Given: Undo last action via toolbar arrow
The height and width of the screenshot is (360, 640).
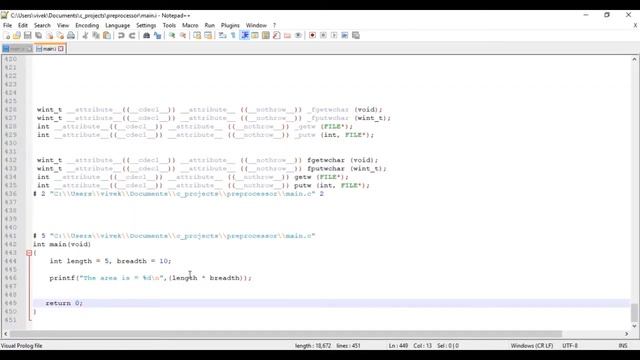Looking at the screenshot, I should [121, 36].
